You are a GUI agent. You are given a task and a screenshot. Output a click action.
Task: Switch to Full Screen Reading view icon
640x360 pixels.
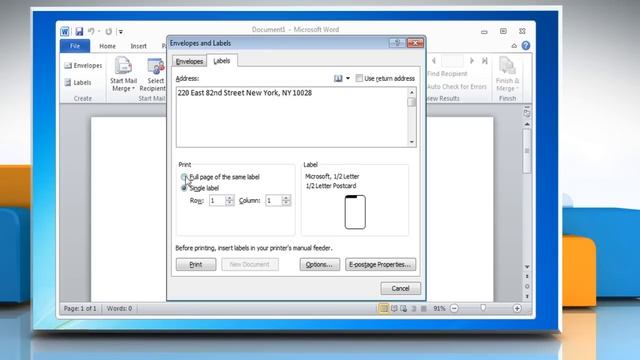click(394, 309)
